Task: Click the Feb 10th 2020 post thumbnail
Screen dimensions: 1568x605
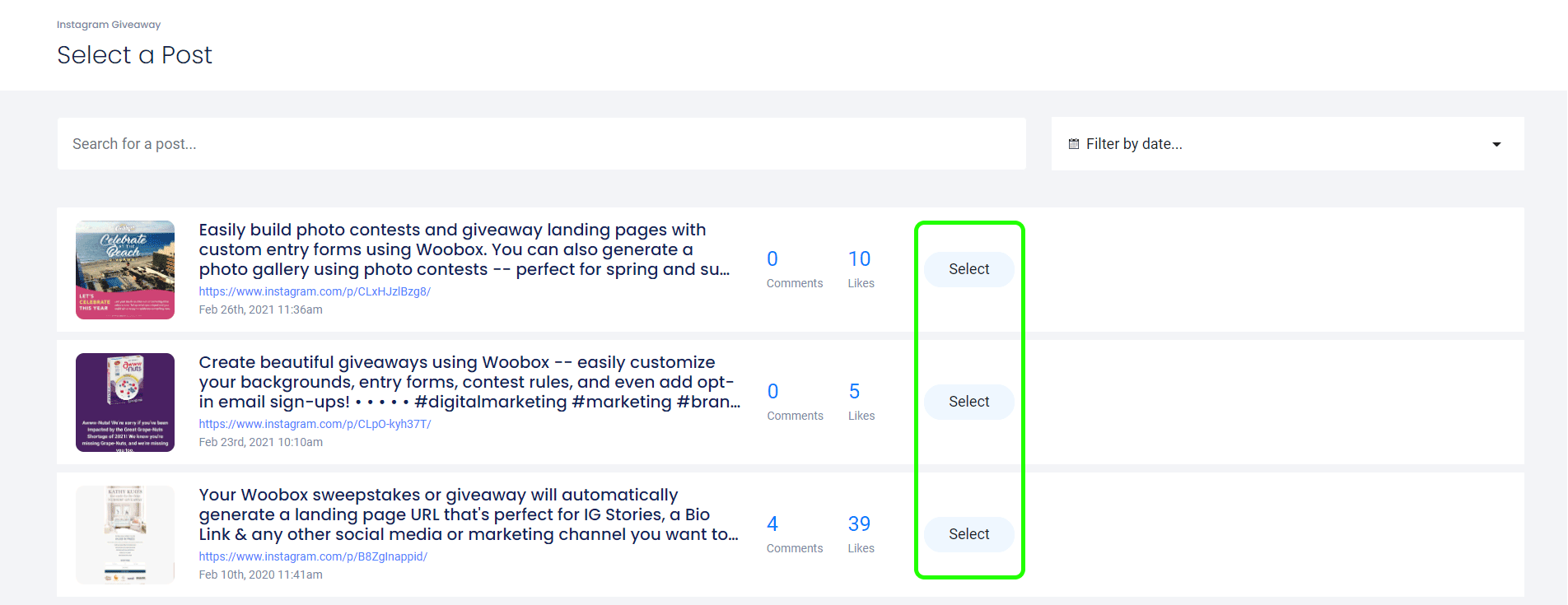Action: [125, 535]
